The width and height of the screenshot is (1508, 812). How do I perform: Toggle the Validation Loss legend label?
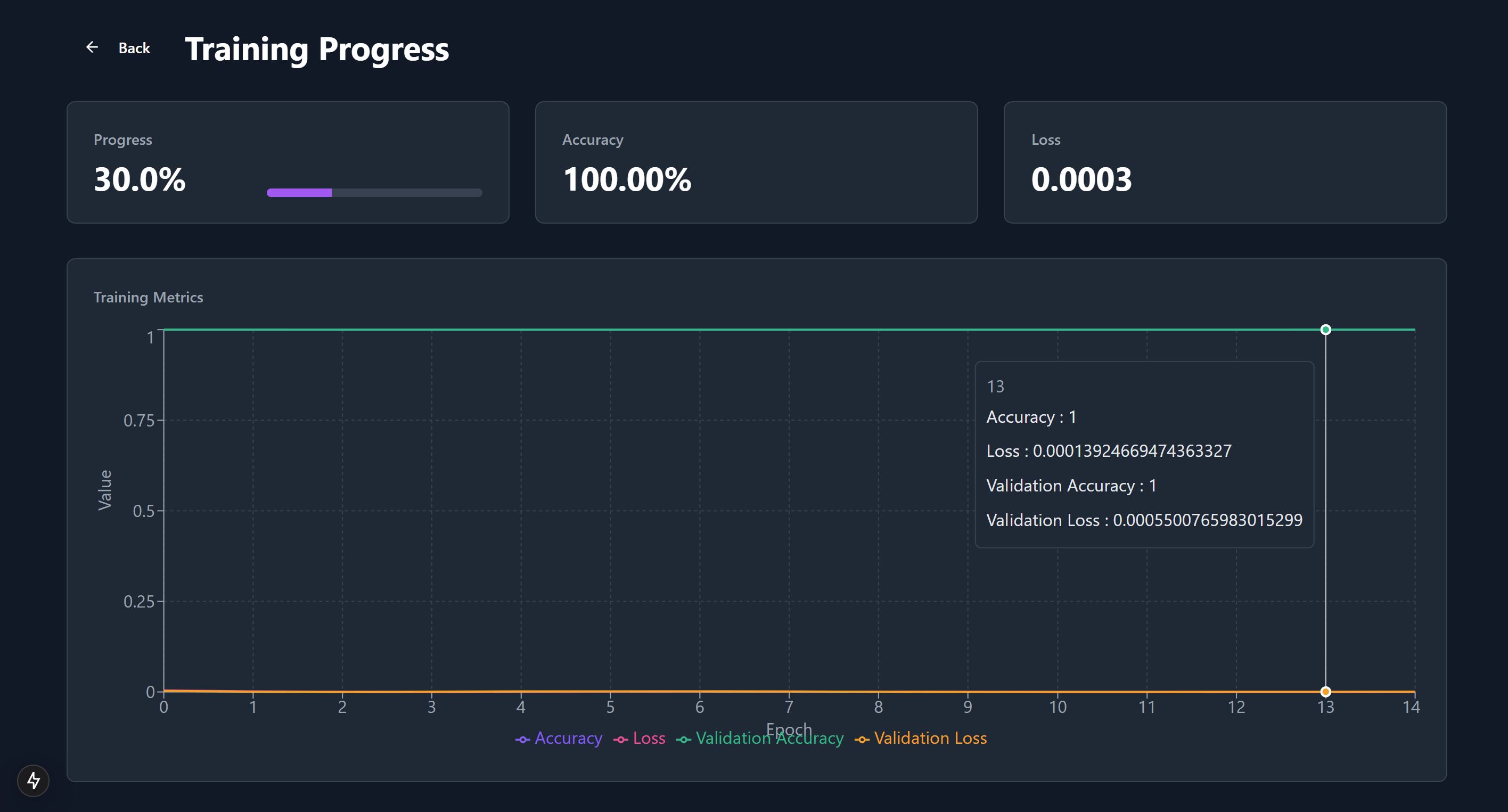(x=930, y=738)
